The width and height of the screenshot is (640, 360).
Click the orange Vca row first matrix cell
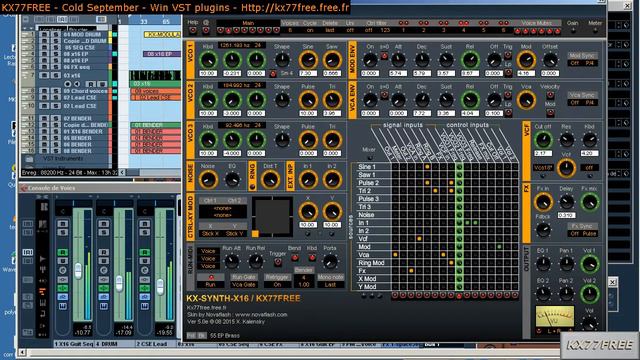tap(395, 255)
